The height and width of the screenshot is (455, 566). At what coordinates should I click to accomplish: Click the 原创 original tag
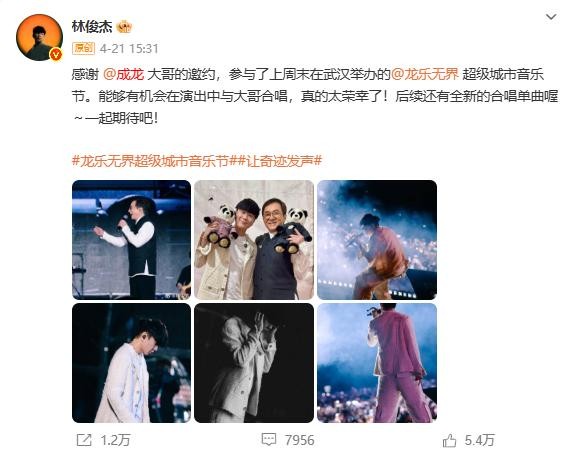coord(83,48)
